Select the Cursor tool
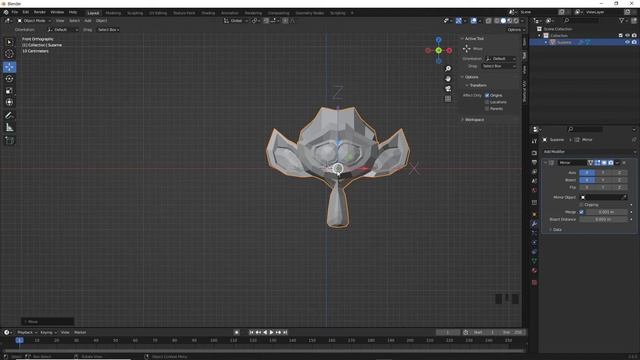640x360 pixels. (x=9, y=54)
